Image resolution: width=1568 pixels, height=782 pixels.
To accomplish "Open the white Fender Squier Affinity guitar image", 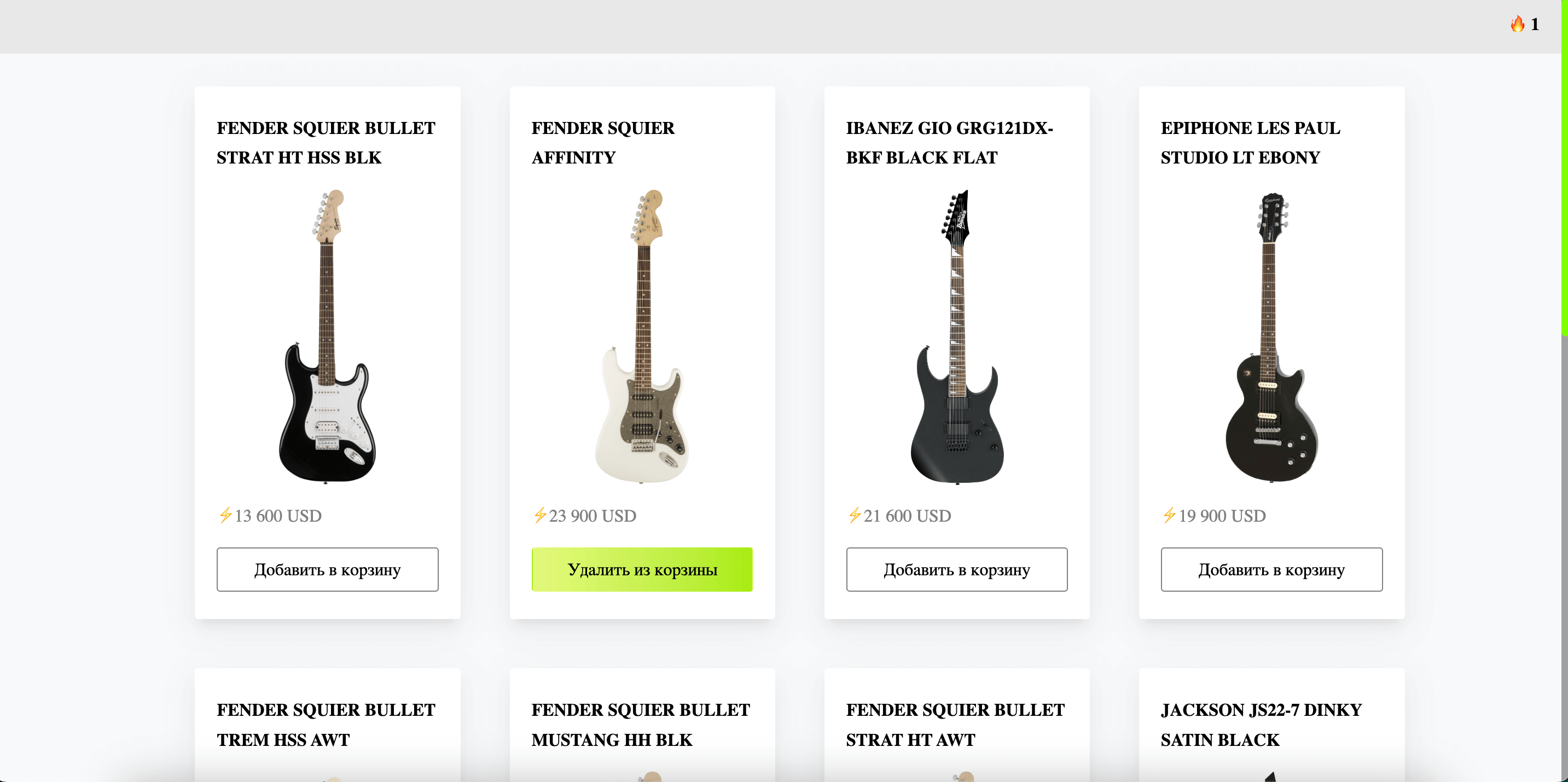I will point(642,336).
